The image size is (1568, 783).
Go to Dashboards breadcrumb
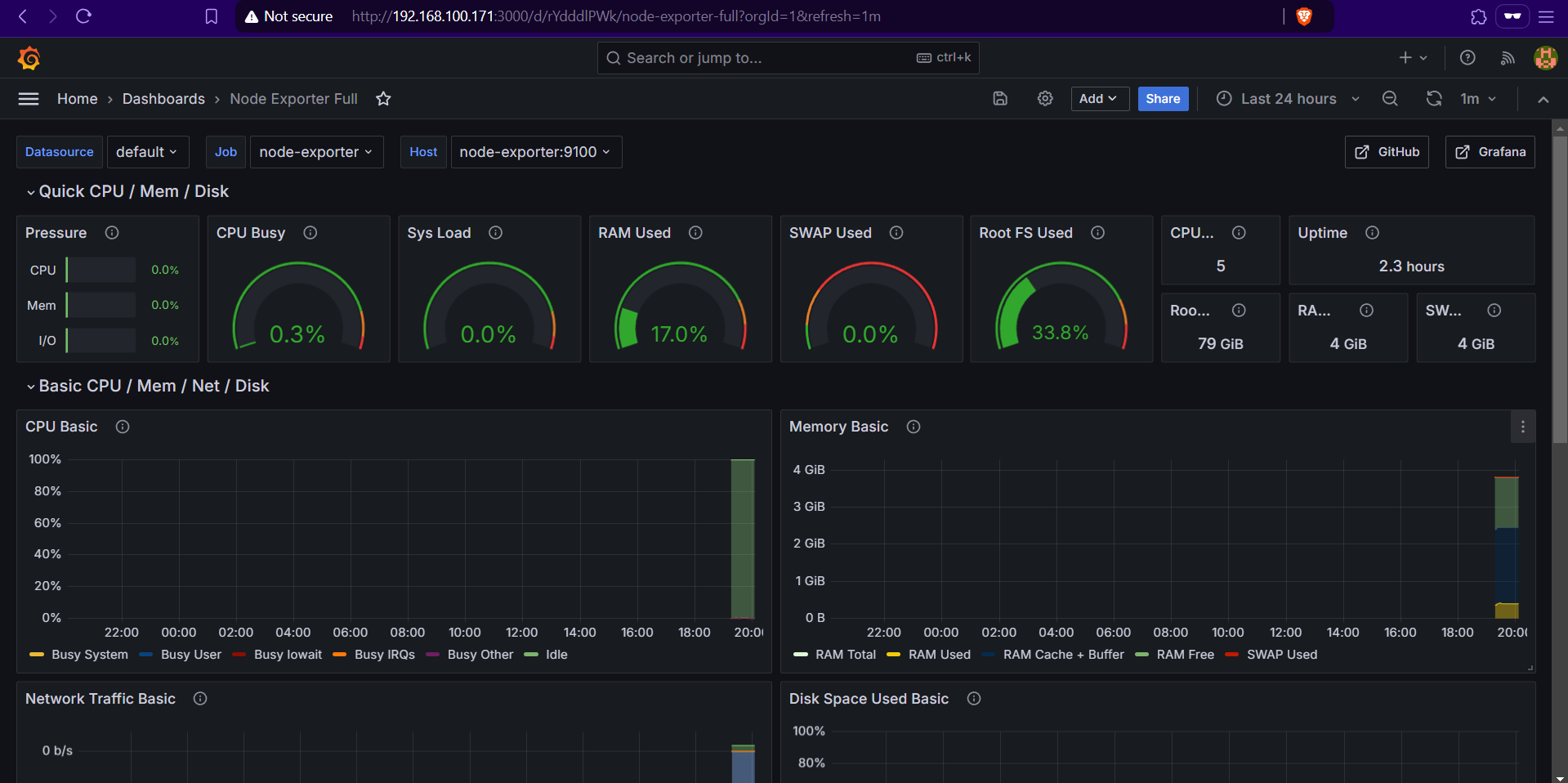point(163,99)
